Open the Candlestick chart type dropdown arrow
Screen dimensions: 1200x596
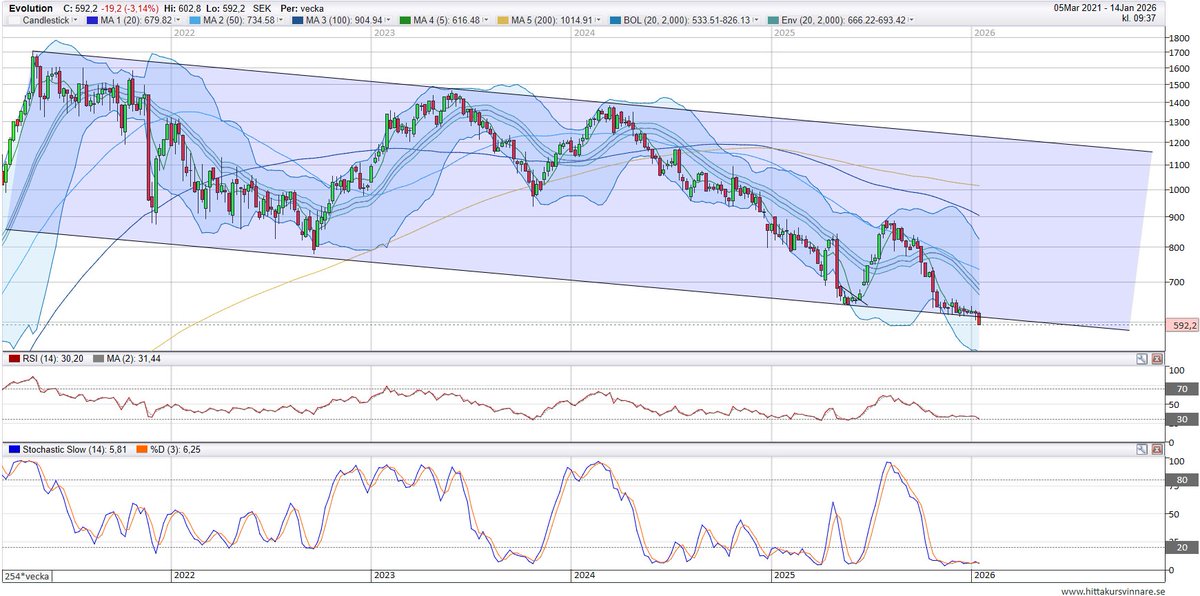tap(73, 20)
